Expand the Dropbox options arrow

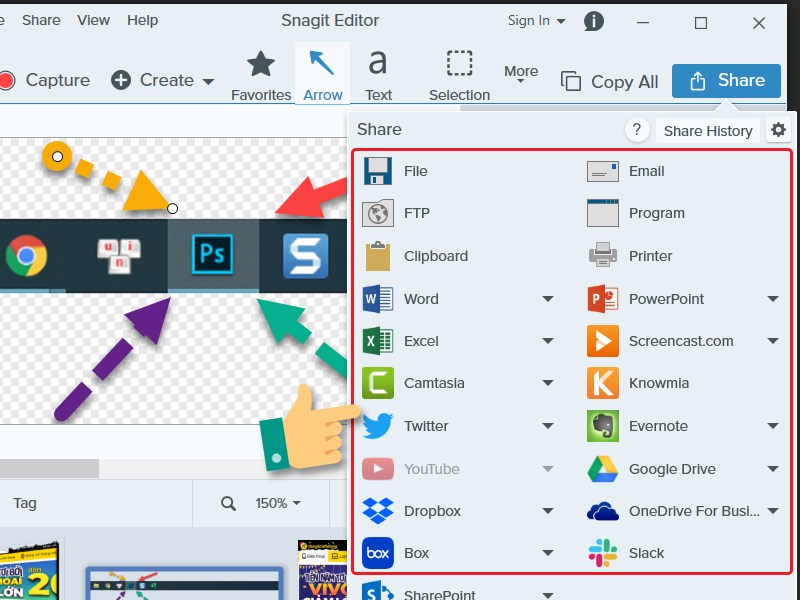pos(548,511)
